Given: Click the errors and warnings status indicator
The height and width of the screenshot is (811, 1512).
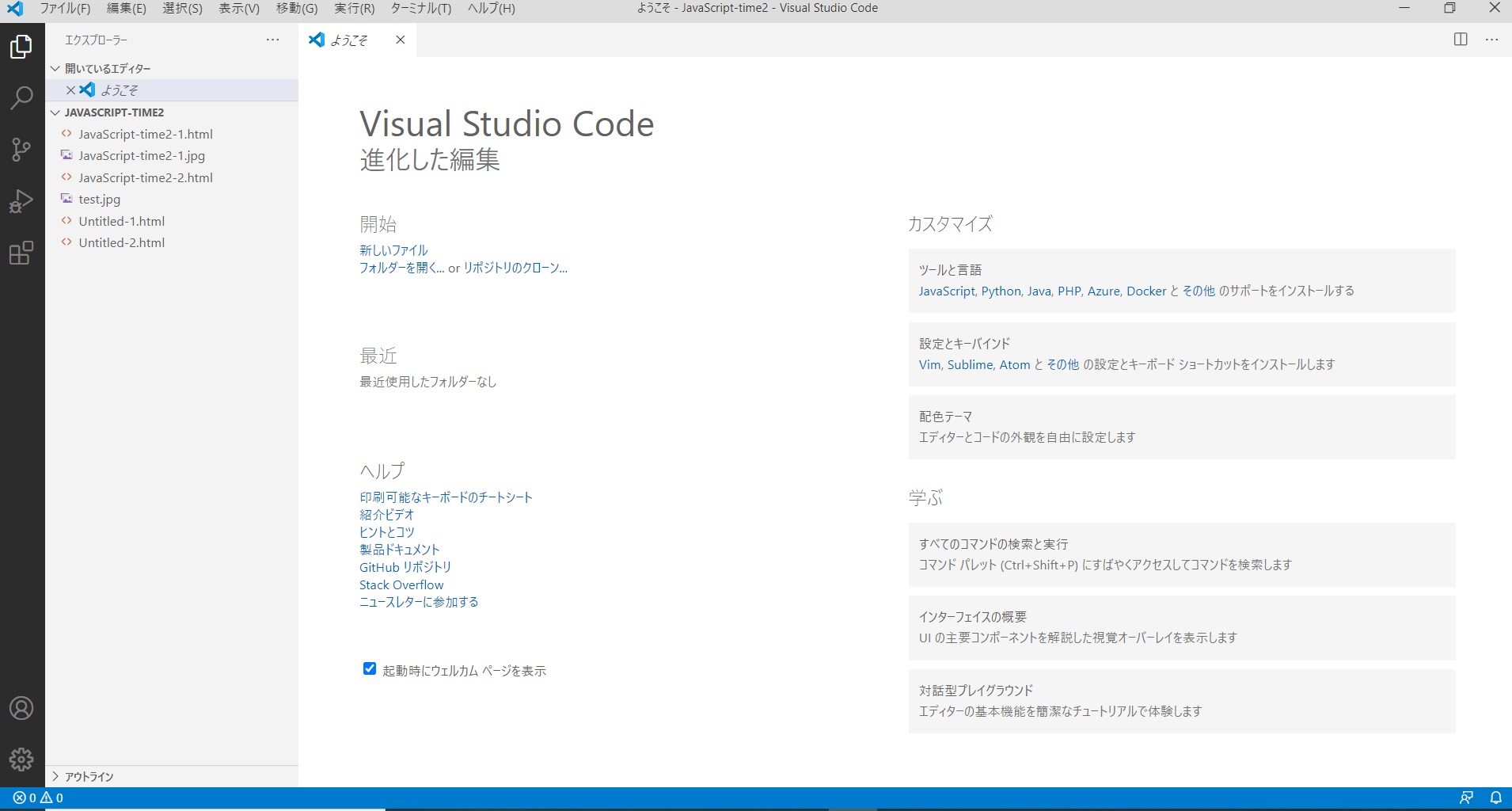Looking at the screenshot, I should click(38, 798).
